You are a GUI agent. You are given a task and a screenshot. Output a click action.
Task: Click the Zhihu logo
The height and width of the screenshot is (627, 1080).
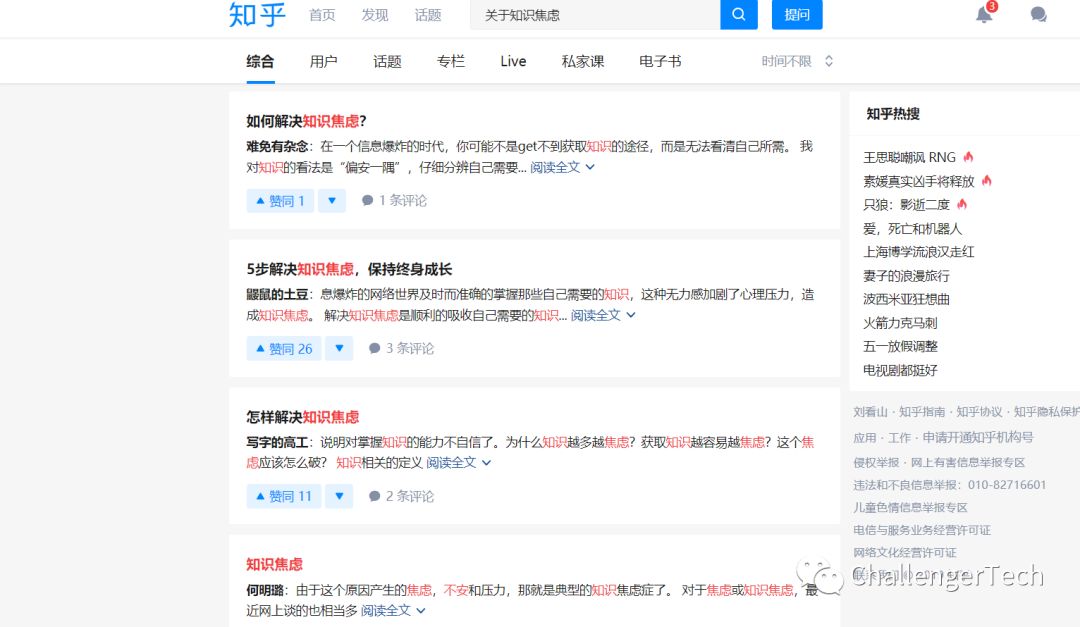(x=257, y=16)
